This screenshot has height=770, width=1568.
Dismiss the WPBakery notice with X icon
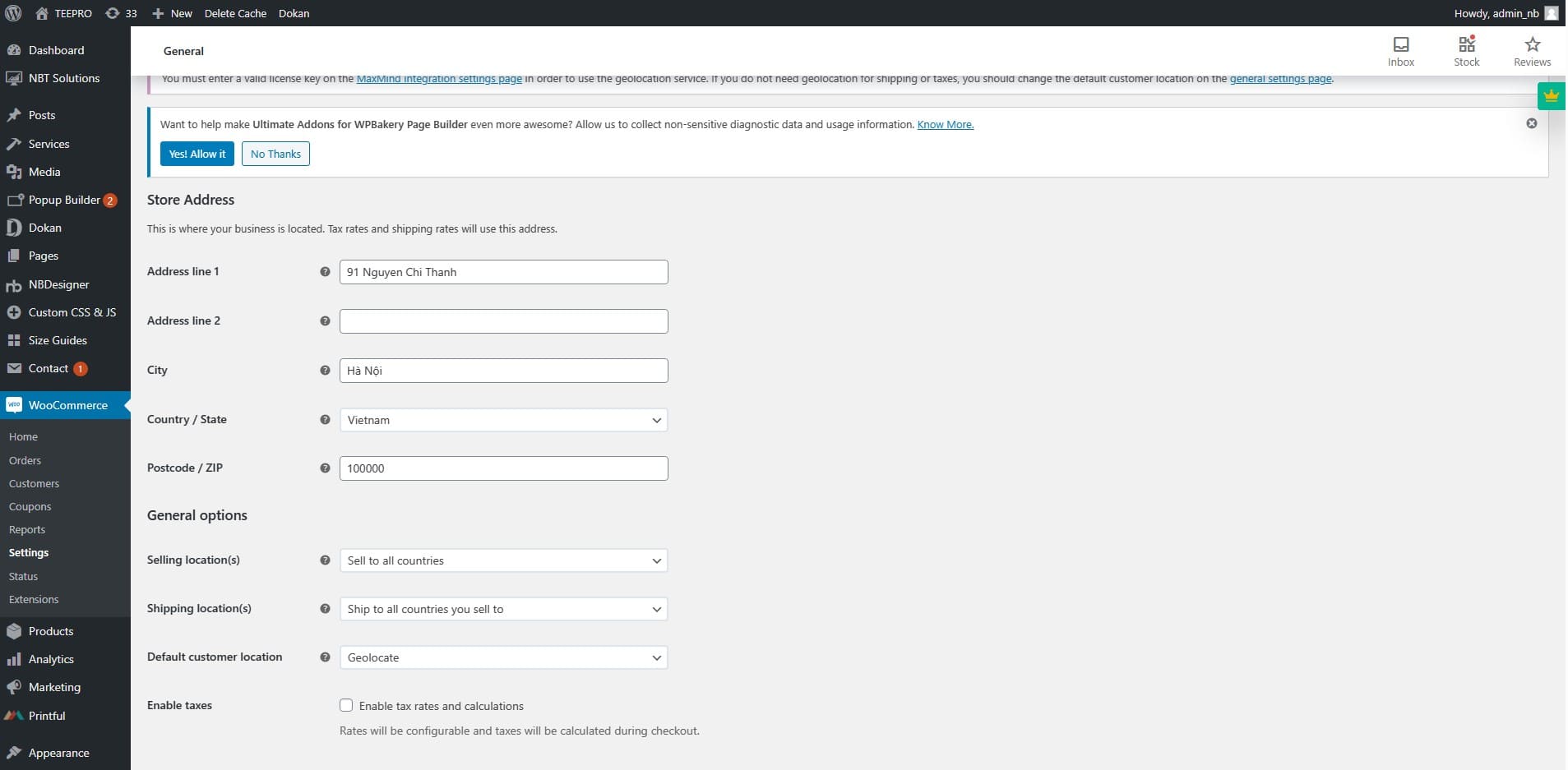[1531, 123]
